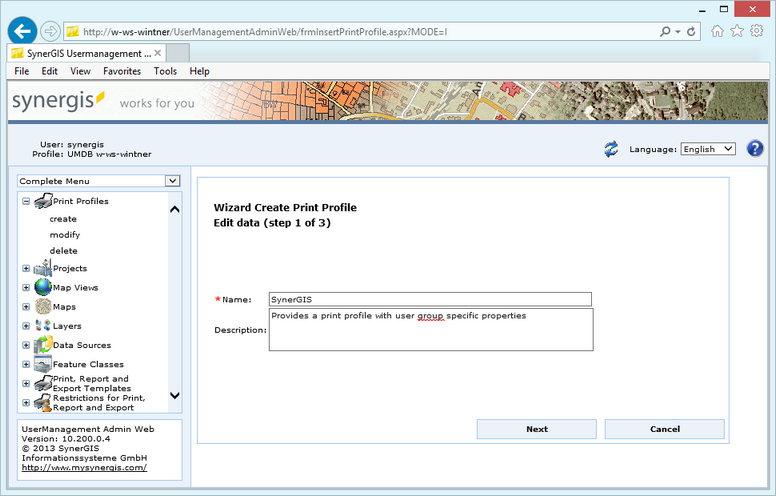This screenshot has width=776, height=496.
Task: Click the Projects label in the tree
Action: point(70,268)
